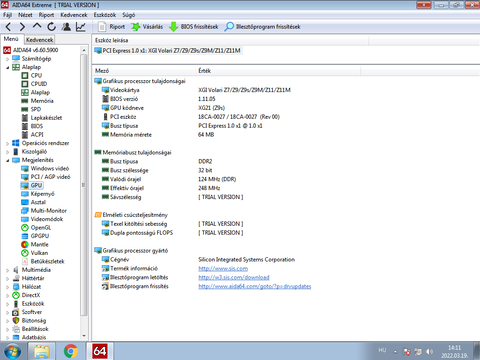Click the AIDA64 taskbar button
Viewport: 480px width, 360px height.
click(100, 351)
